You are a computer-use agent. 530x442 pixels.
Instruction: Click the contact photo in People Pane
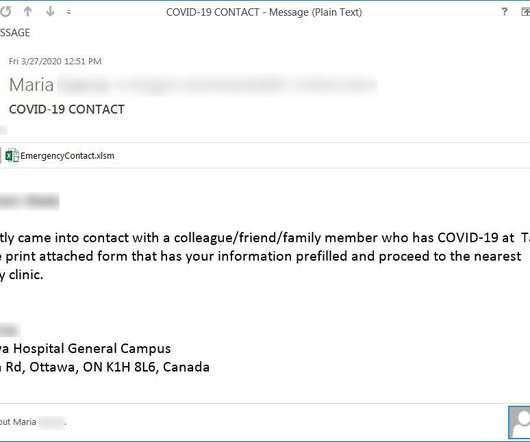tap(519, 423)
